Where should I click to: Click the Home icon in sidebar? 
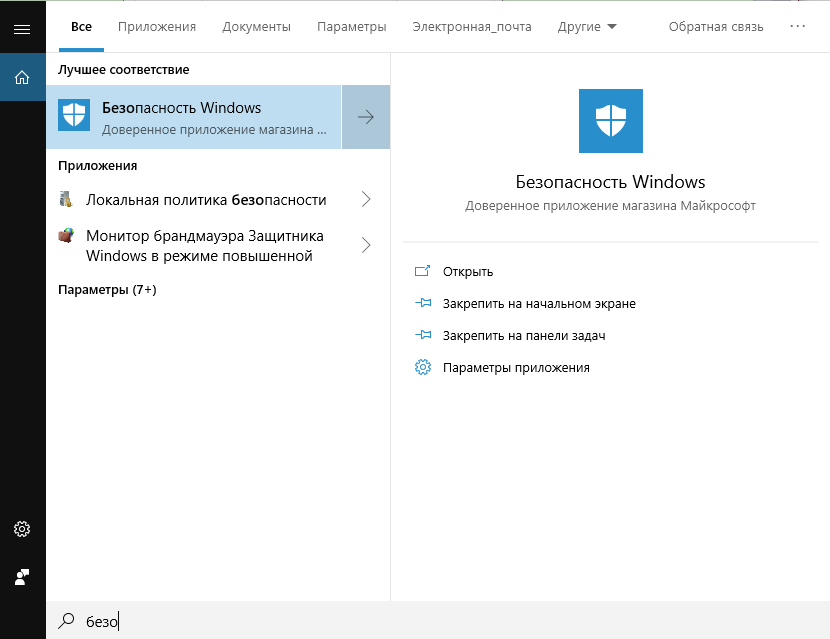22,77
